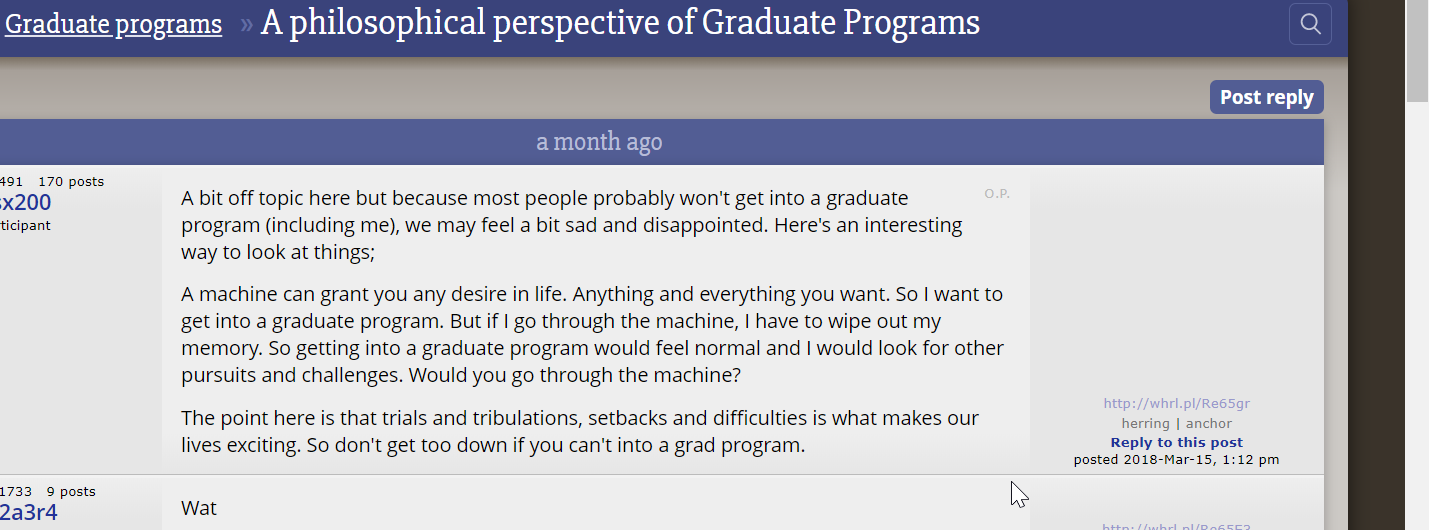Open the first poster's username ending x200
Viewport: 1429px width, 530px height.
pyautogui.click(x=25, y=203)
